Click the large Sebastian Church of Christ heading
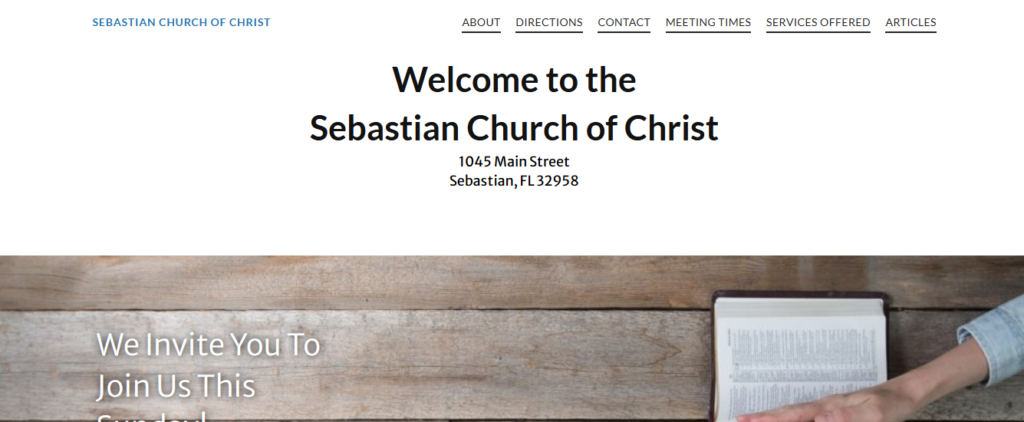This screenshot has width=1024, height=422. click(514, 128)
